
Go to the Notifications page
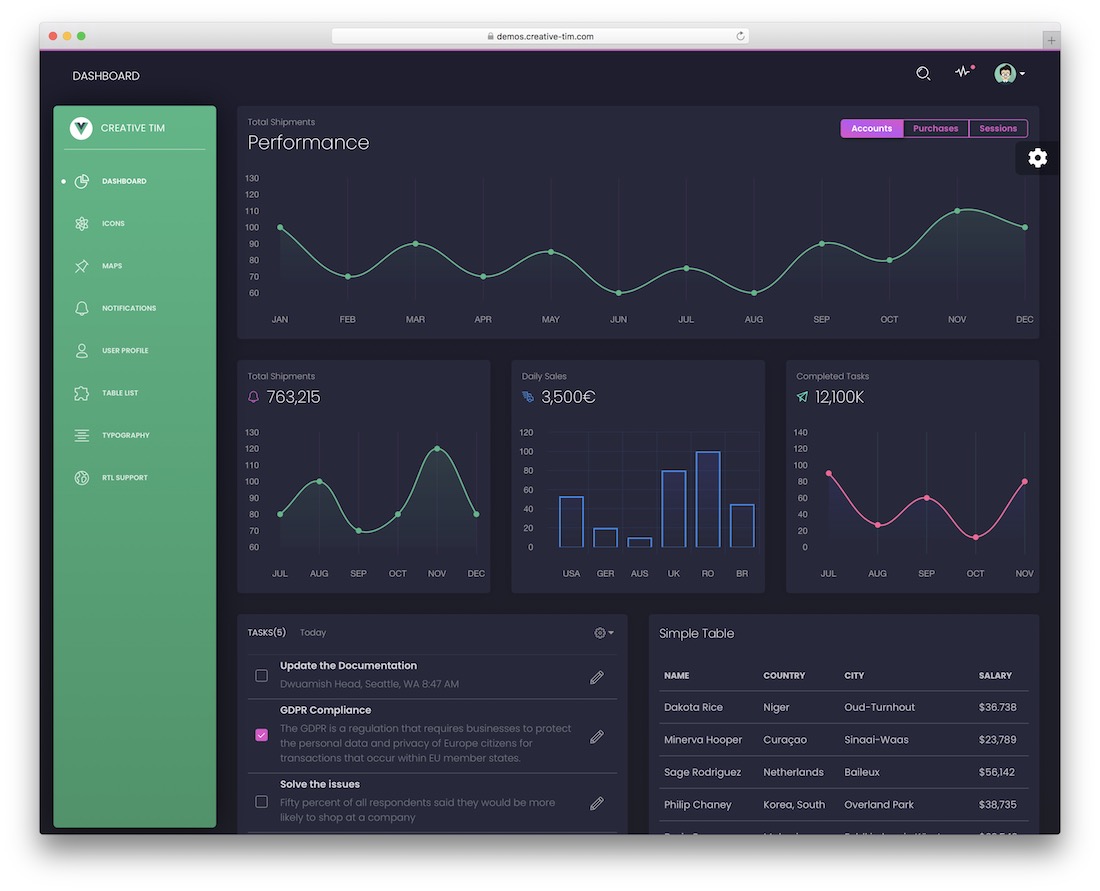(x=129, y=308)
